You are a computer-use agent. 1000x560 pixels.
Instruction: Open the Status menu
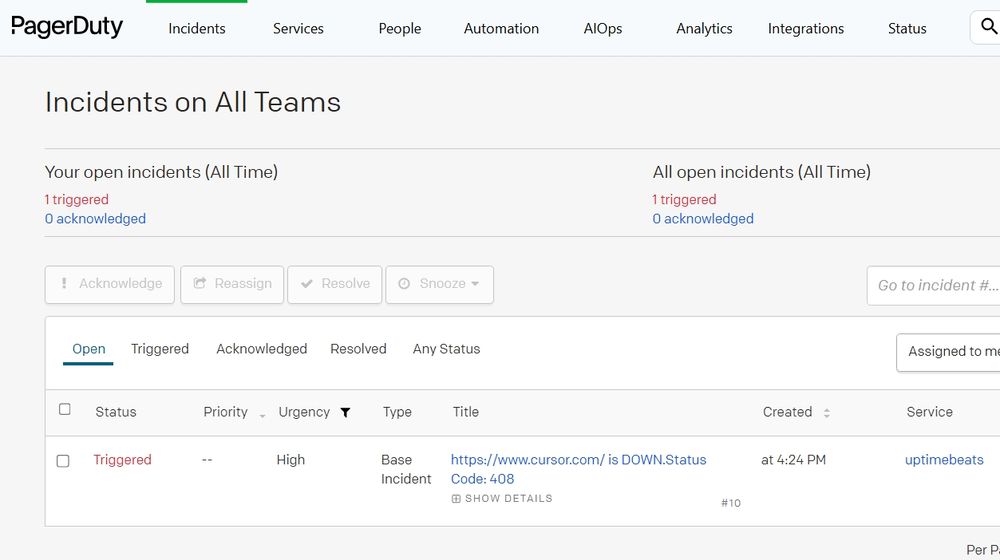click(x=907, y=29)
